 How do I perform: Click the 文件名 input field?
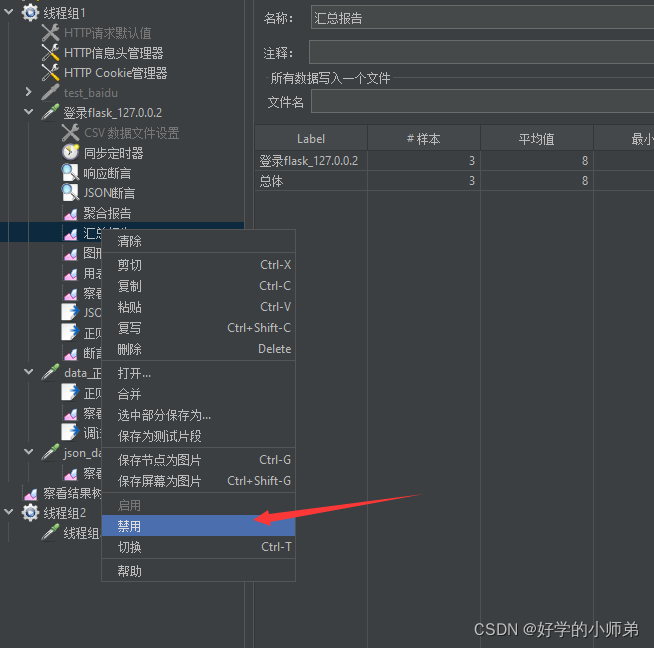(x=482, y=101)
